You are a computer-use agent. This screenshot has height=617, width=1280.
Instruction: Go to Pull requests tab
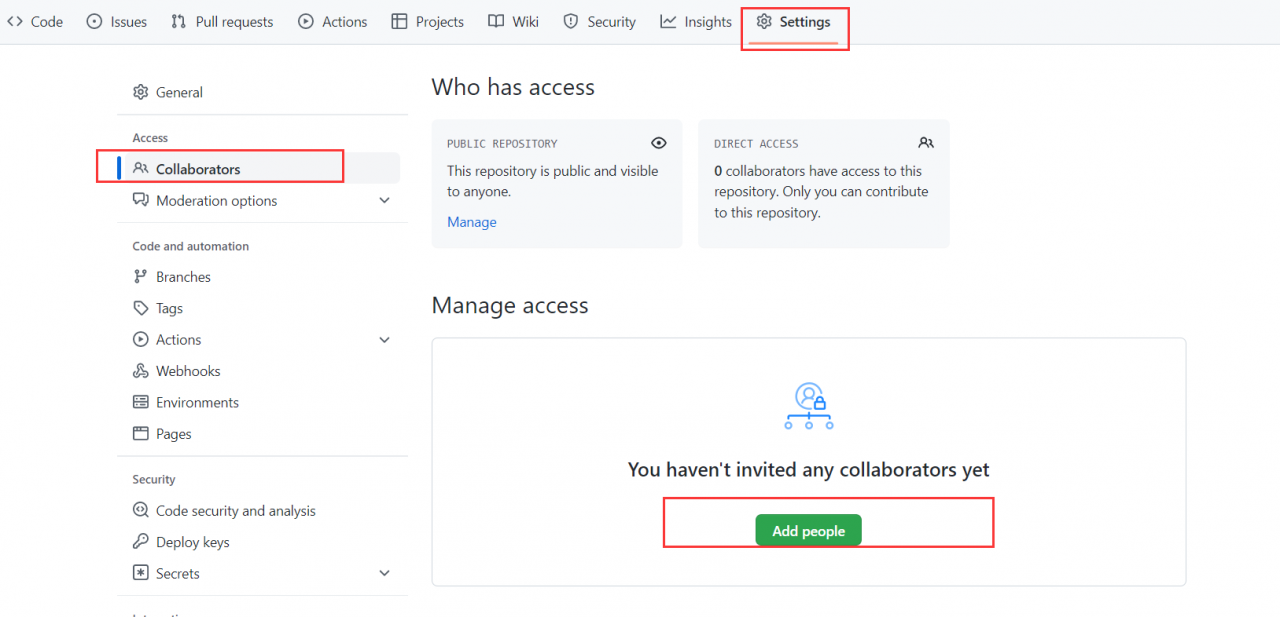pos(222,22)
